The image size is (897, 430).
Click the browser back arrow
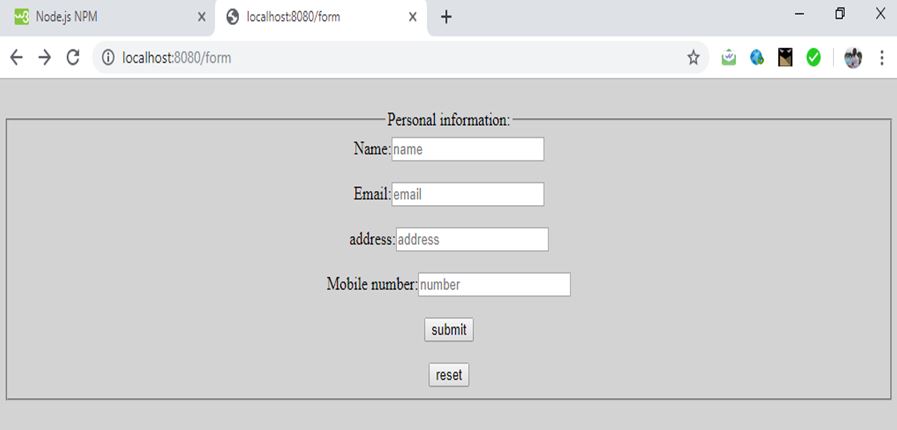16,58
